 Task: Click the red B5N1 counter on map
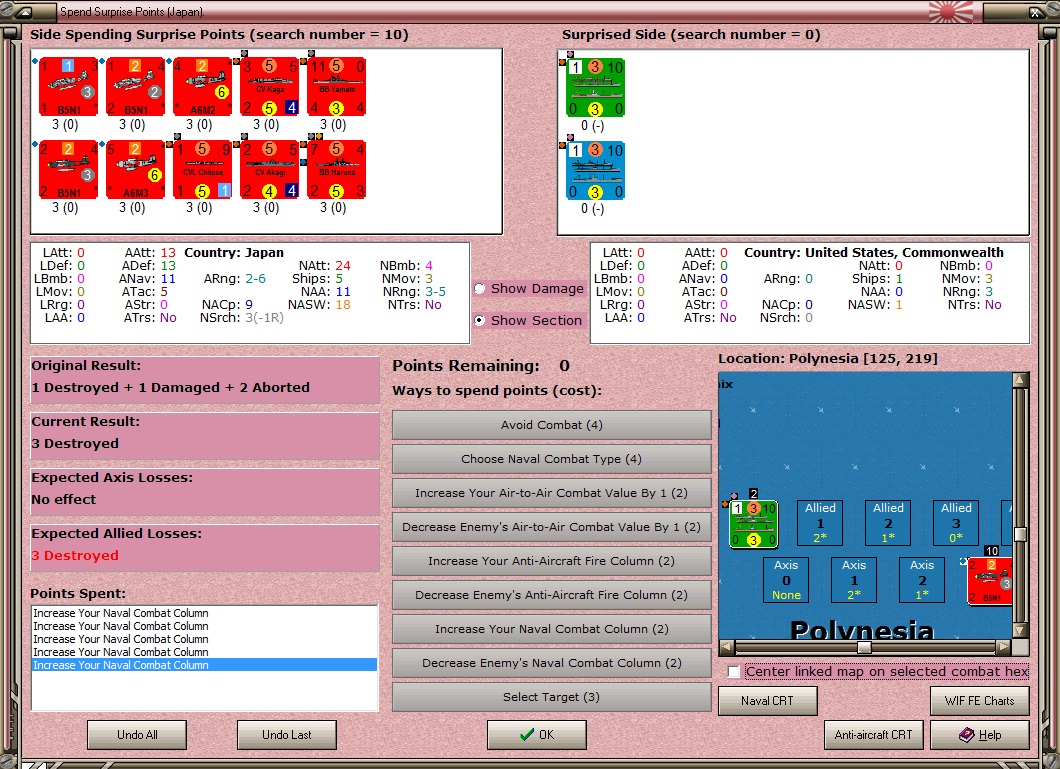click(990, 580)
